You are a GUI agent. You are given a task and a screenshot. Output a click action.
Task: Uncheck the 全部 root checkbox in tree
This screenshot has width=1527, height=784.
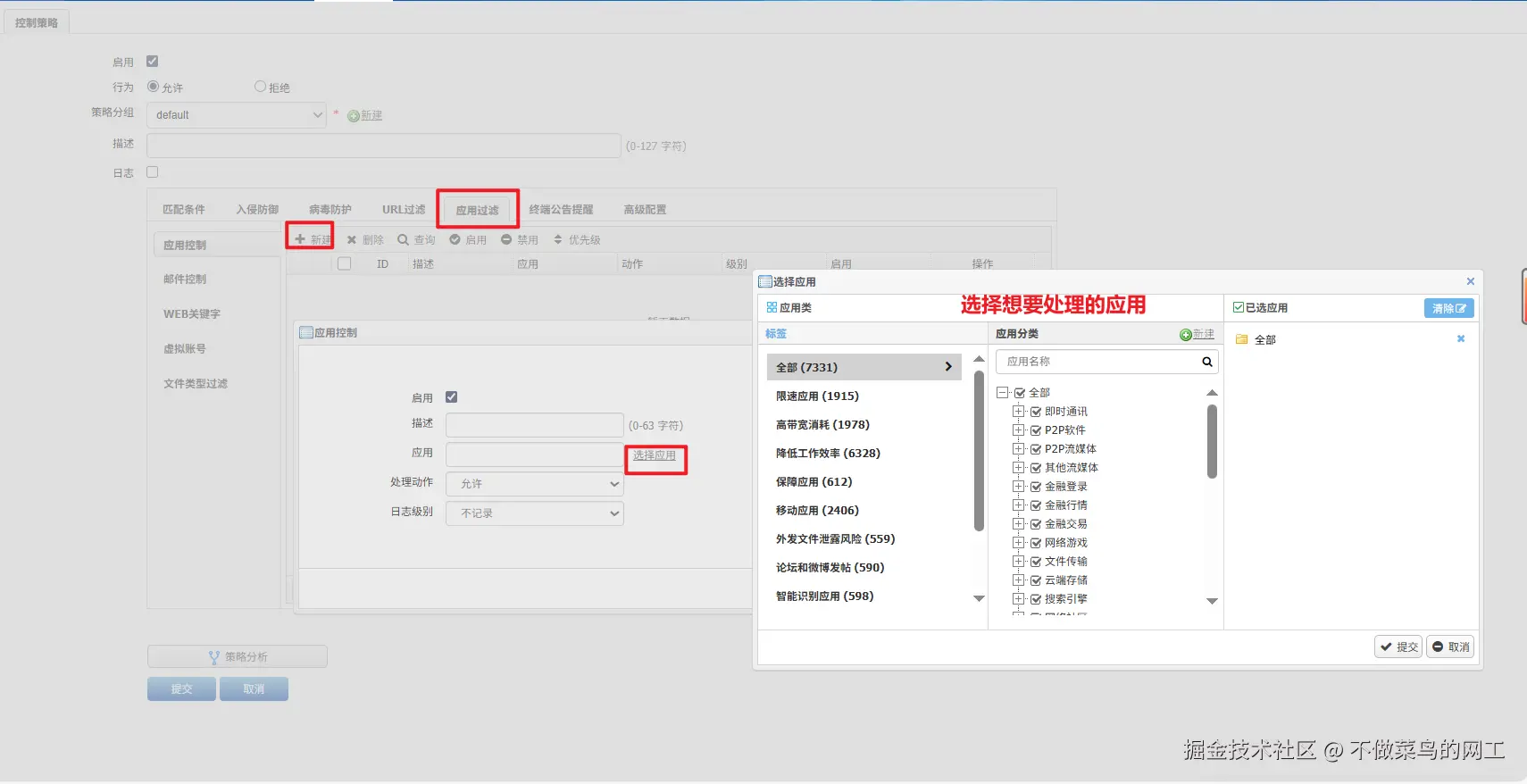(x=1020, y=393)
